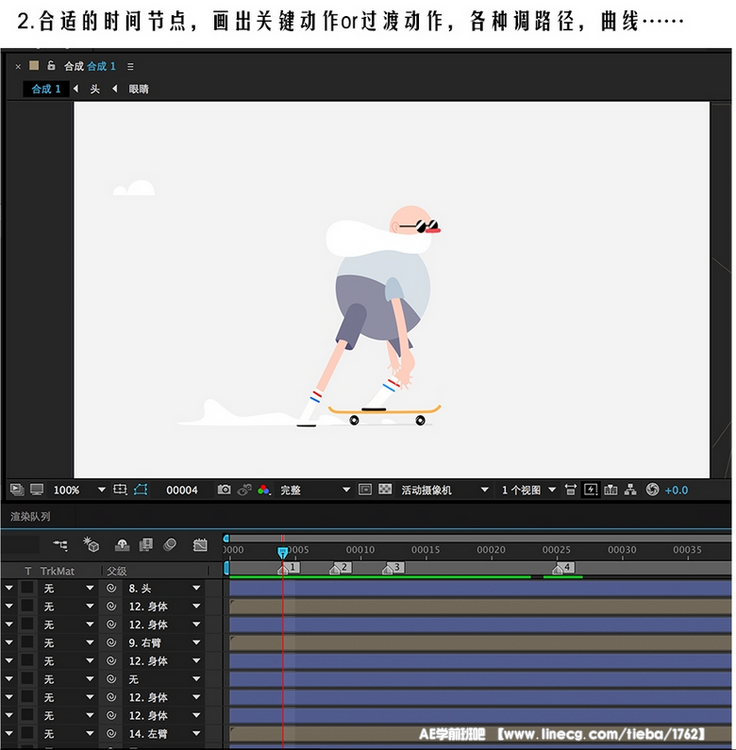This screenshot has height=750, width=736.
Task: Enable motion blur for the composition
Action: click(x=170, y=544)
